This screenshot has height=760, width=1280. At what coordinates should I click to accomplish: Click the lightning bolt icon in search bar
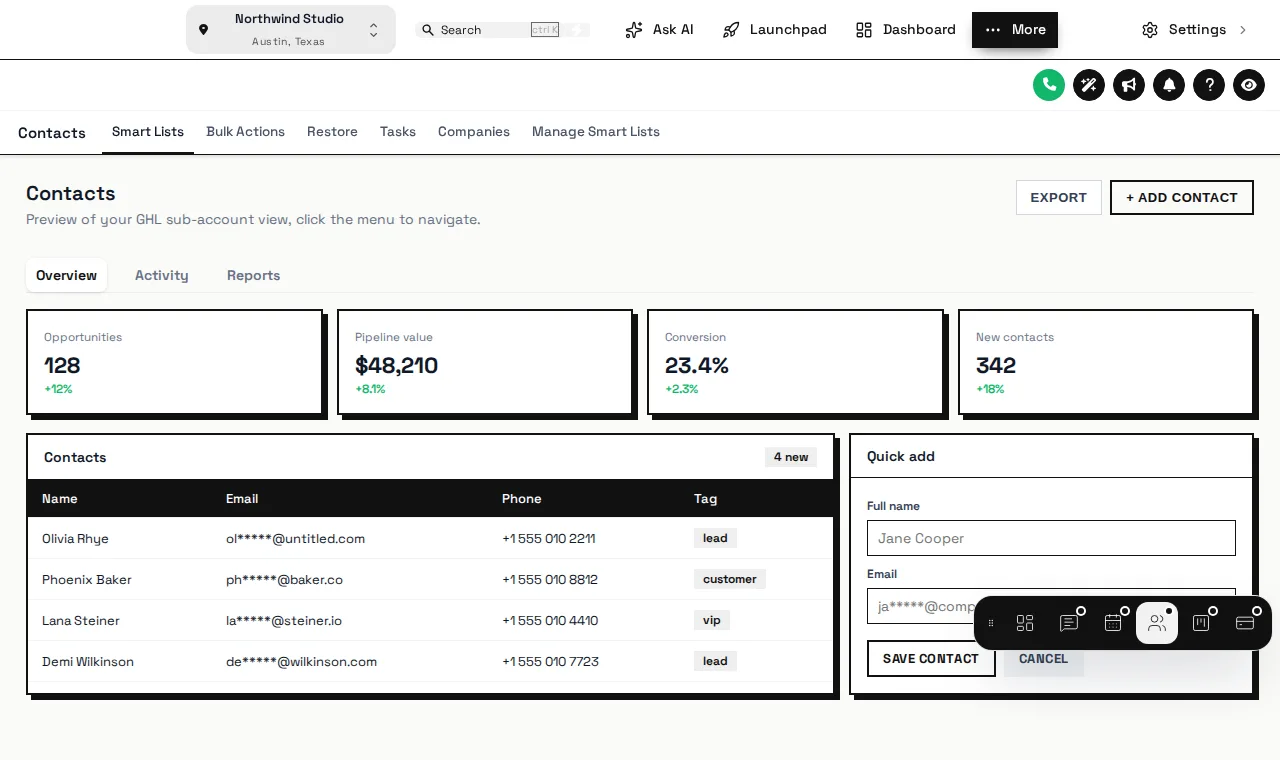click(x=575, y=30)
